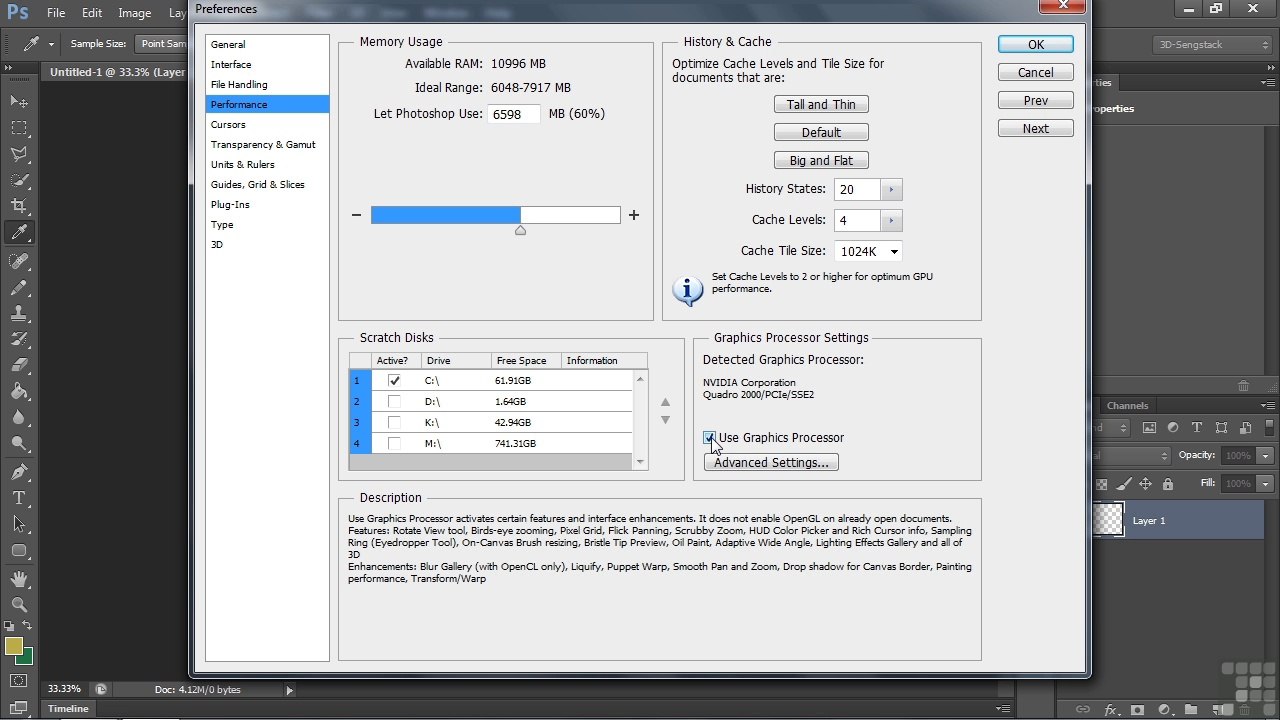Select the Blur tool
The height and width of the screenshot is (720, 1280).
(x=19, y=417)
